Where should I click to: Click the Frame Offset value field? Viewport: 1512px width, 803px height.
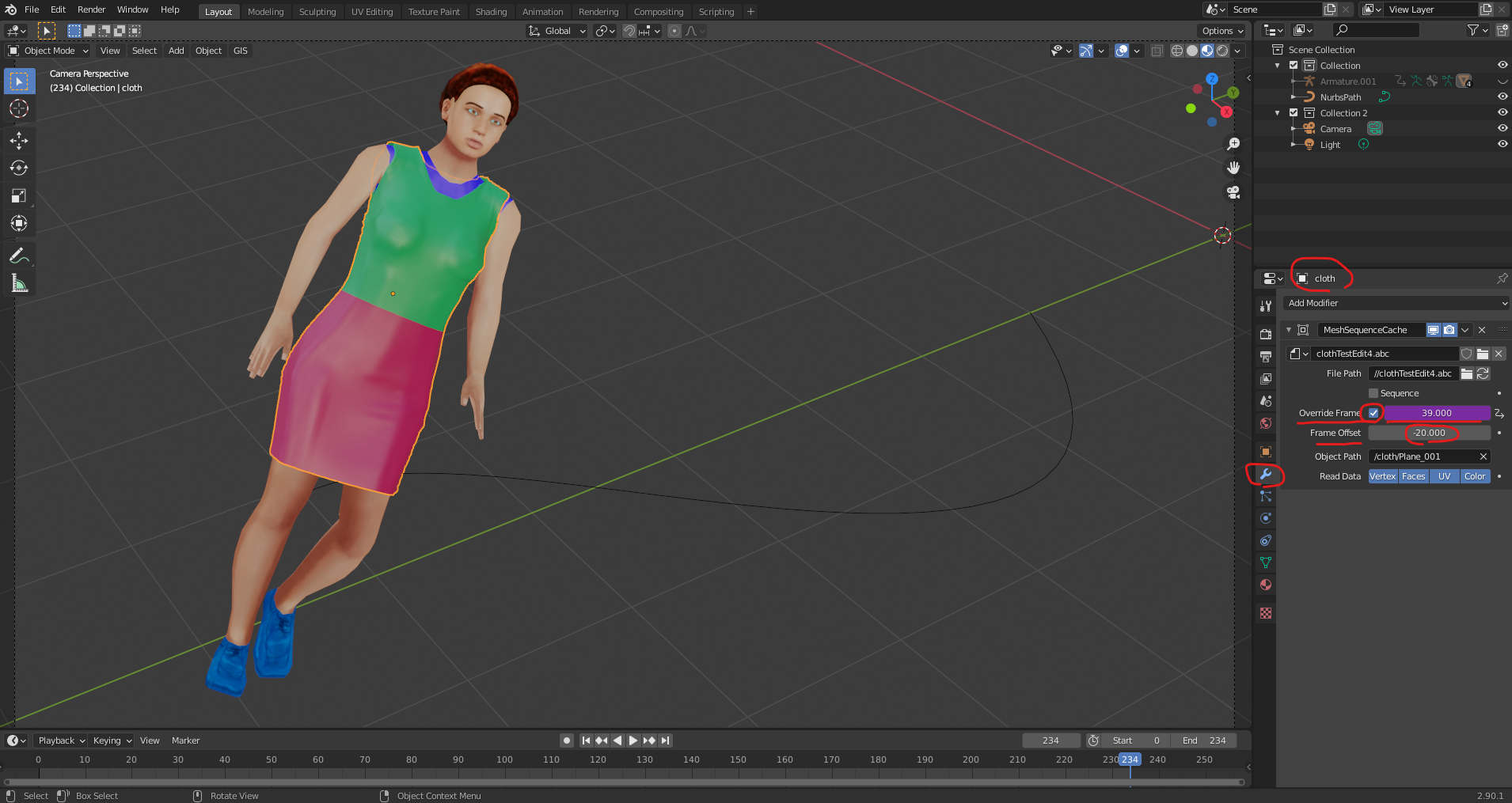pos(1429,433)
